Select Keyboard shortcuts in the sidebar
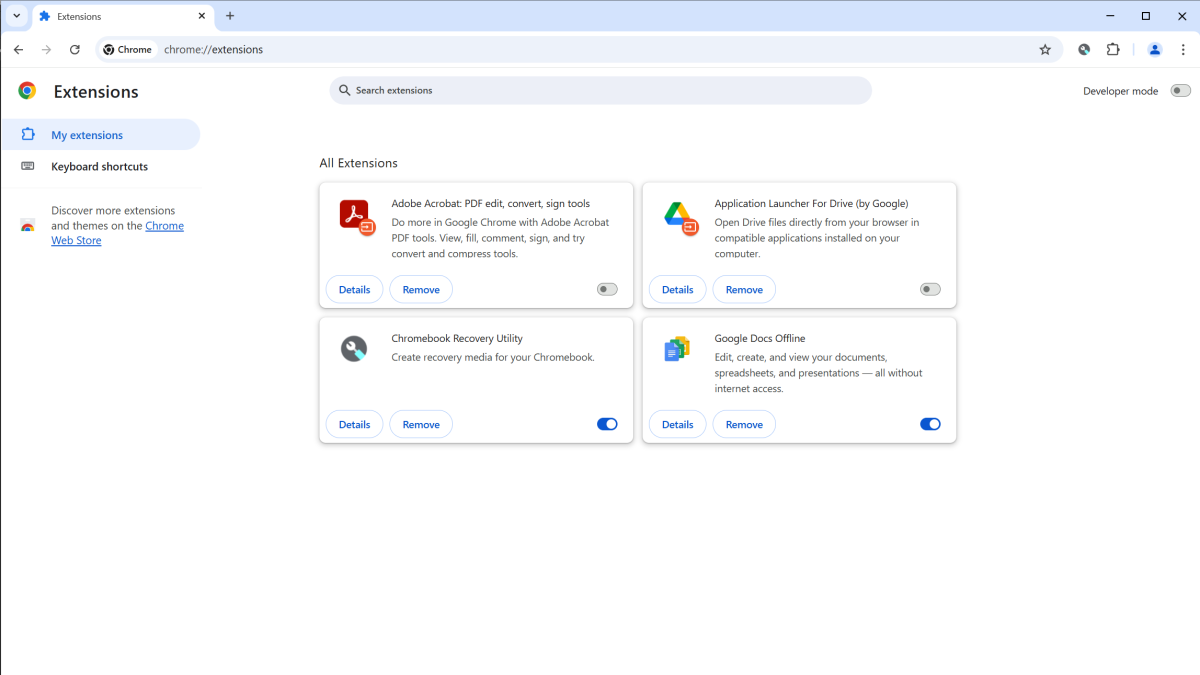This screenshot has height=675, width=1200. (100, 166)
